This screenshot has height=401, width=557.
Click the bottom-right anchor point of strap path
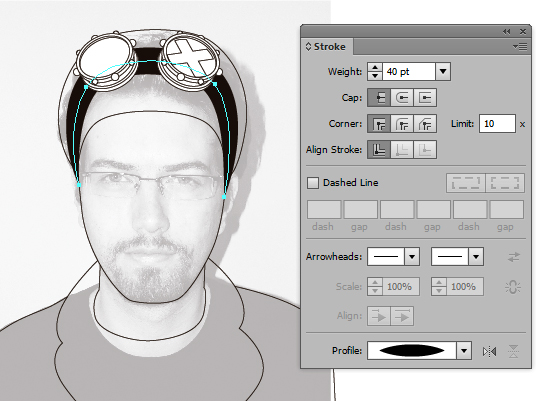(x=224, y=196)
